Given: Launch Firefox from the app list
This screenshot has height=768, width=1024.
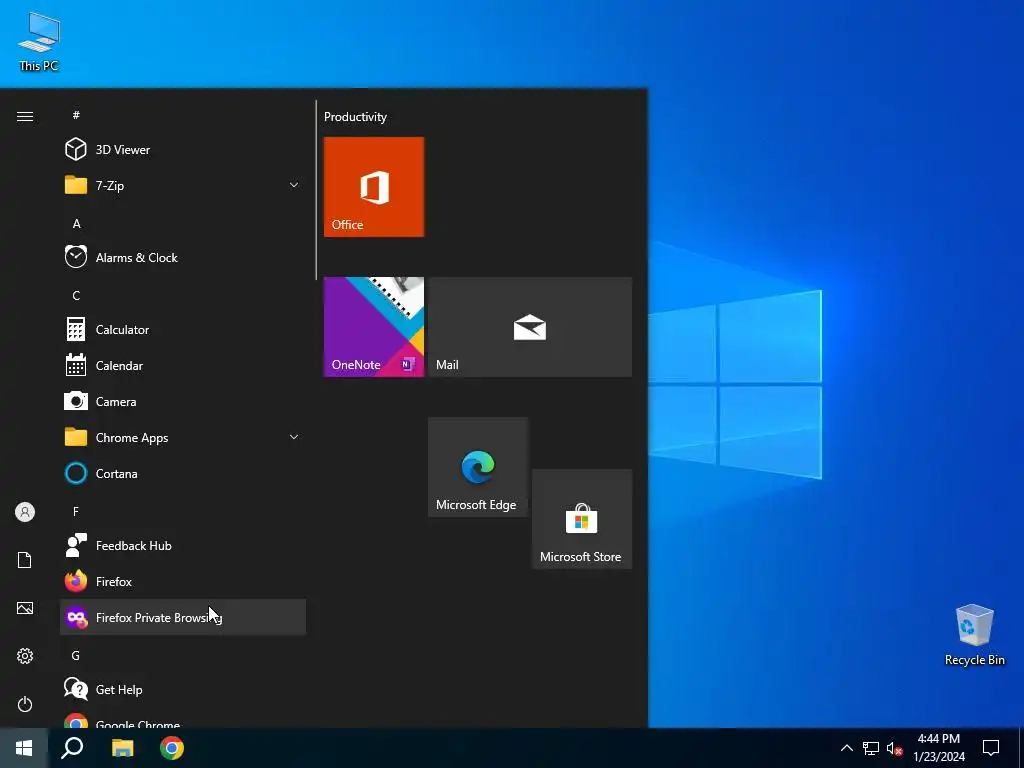Looking at the screenshot, I should point(183,581).
